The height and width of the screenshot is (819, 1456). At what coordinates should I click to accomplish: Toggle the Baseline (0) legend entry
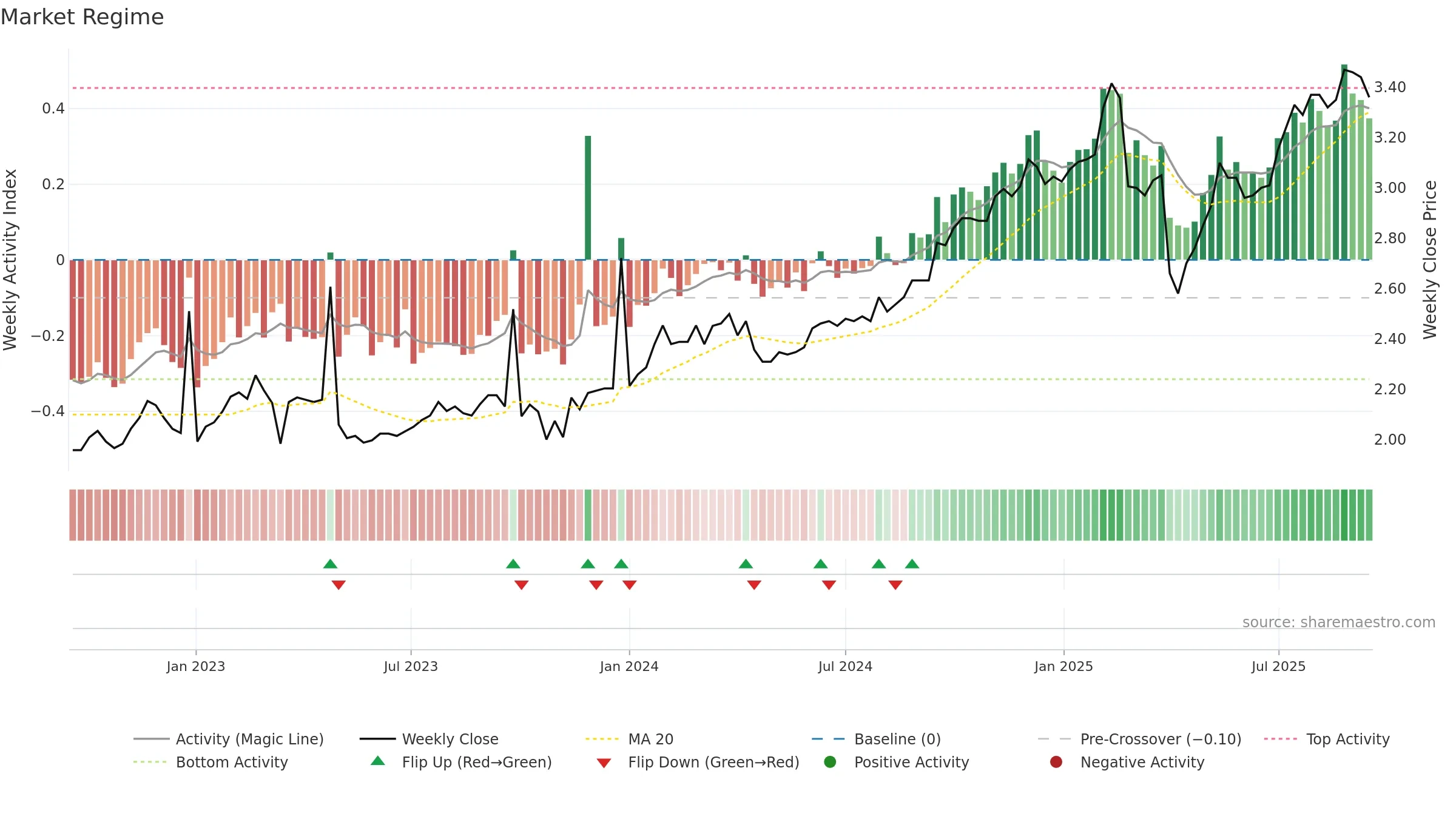click(876, 739)
